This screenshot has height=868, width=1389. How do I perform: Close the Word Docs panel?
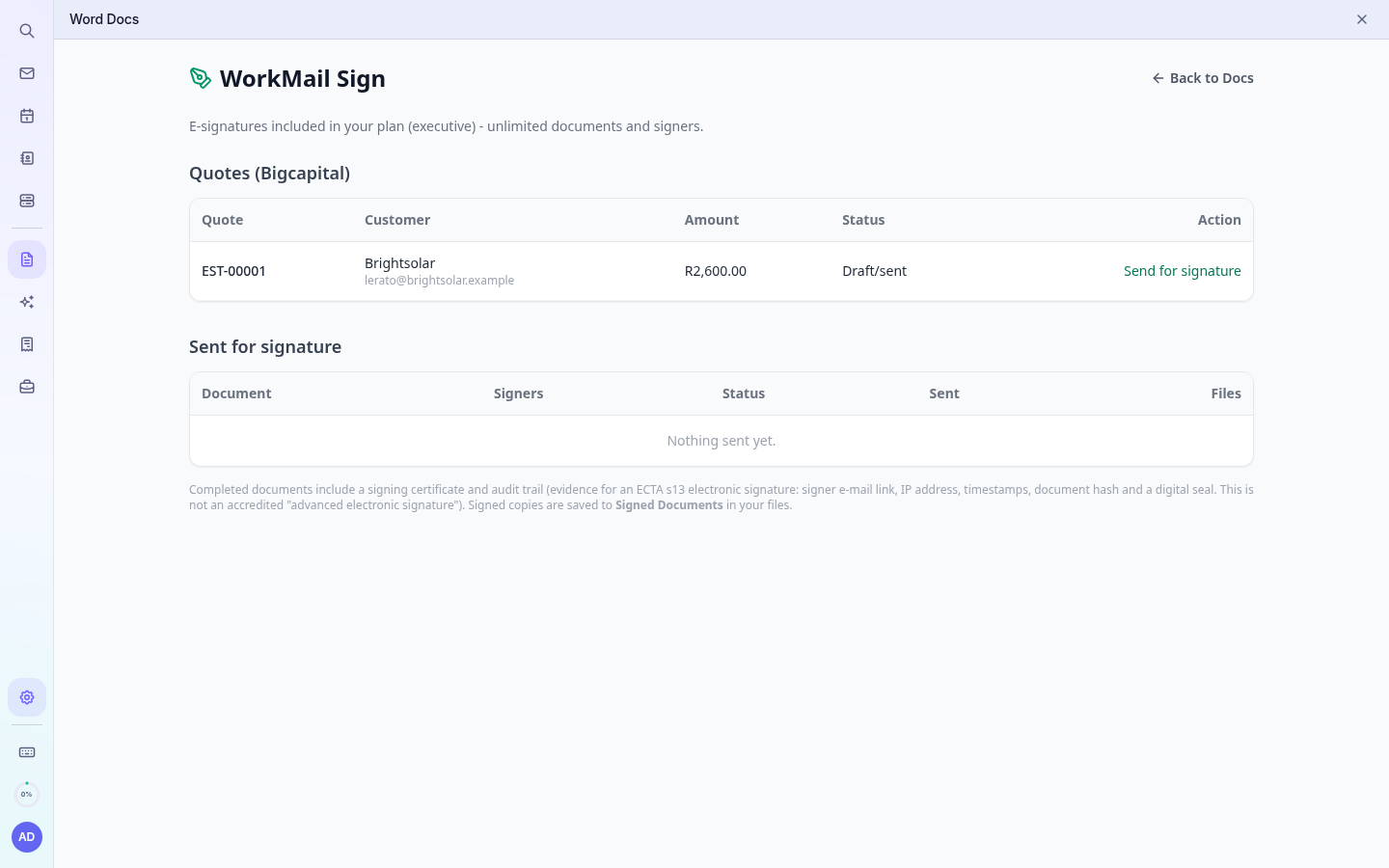coord(1362,19)
